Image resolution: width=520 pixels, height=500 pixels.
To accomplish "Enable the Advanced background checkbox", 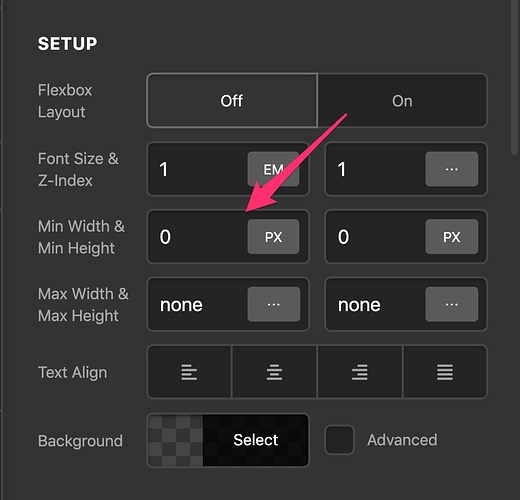I will pyautogui.click(x=339, y=440).
